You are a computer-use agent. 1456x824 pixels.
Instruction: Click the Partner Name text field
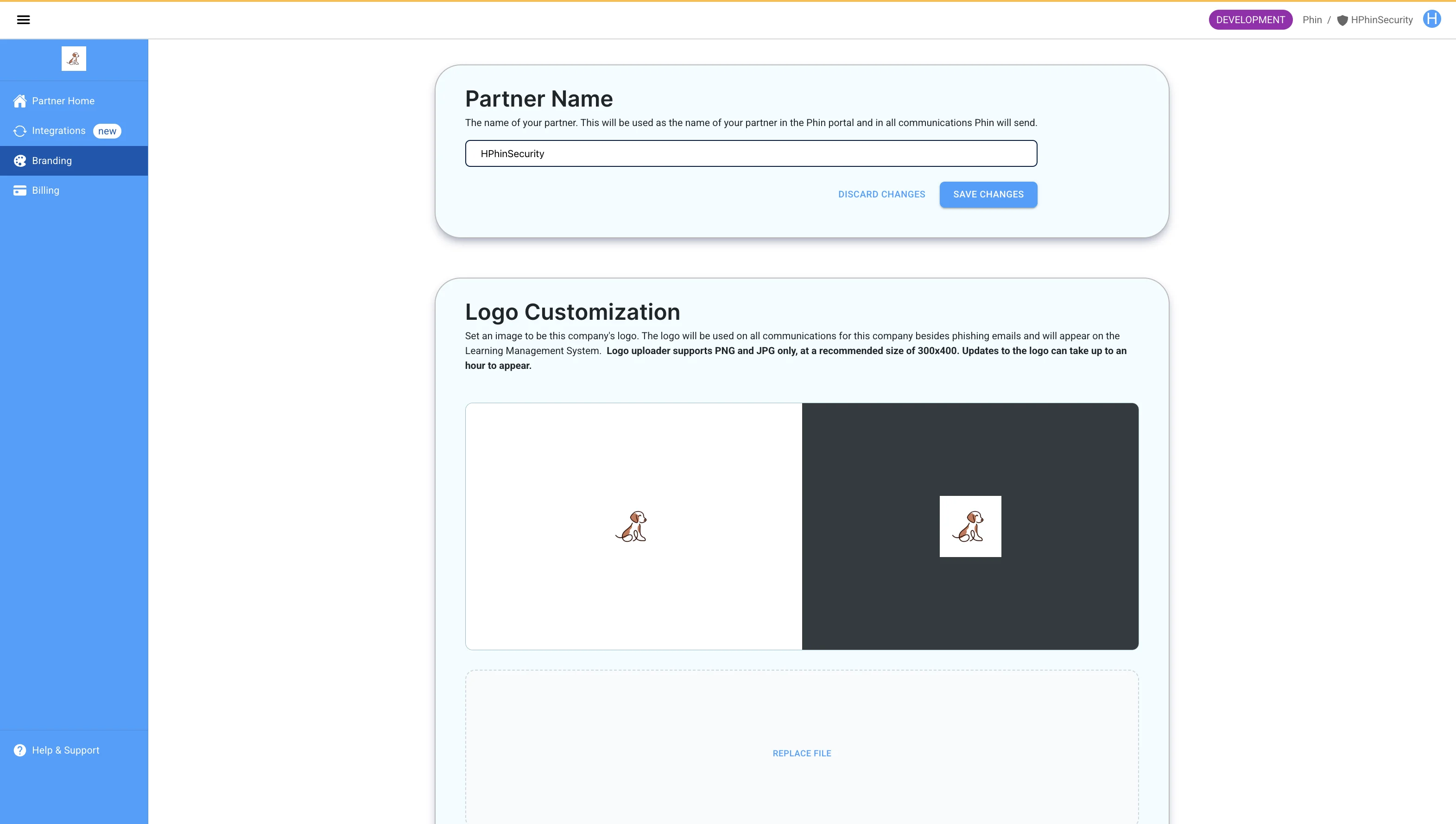pos(750,154)
